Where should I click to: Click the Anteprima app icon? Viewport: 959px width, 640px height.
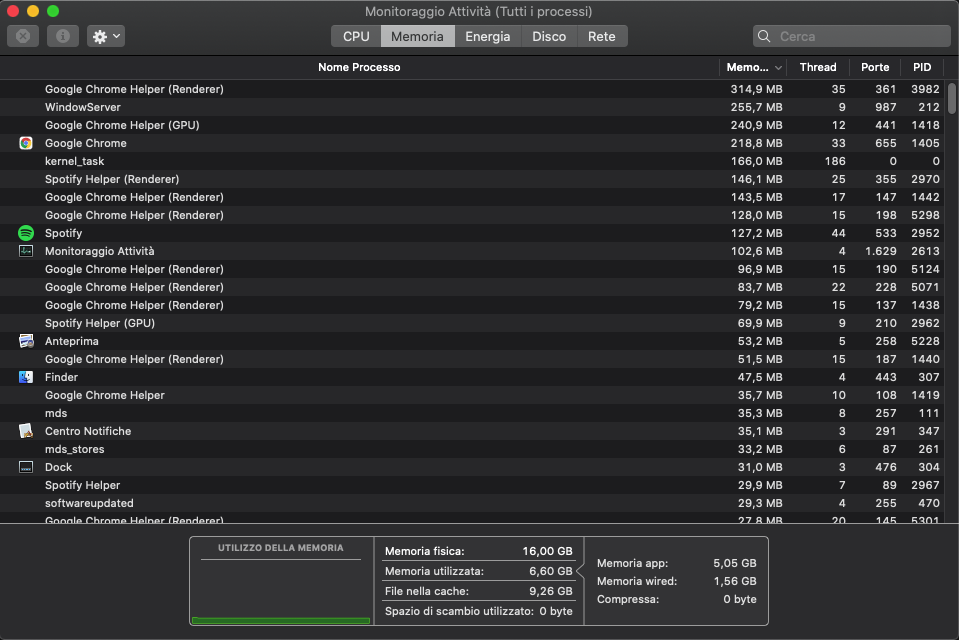coord(26,341)
